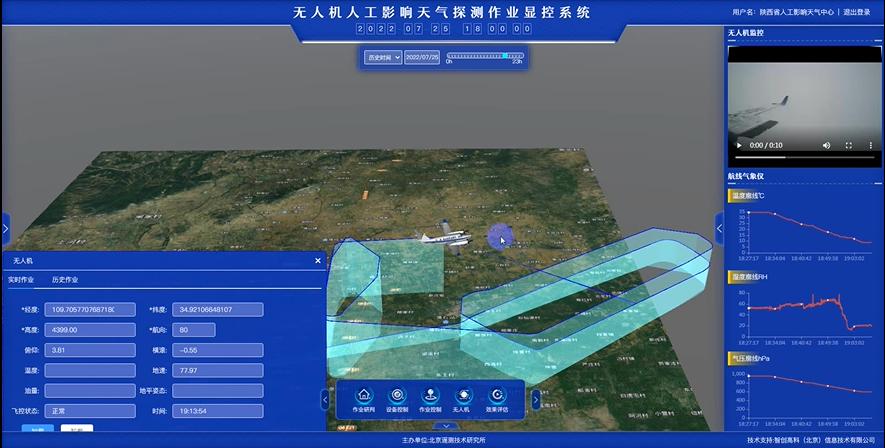
Task: Click the hour timeline slider
Action: coord(485,56)
